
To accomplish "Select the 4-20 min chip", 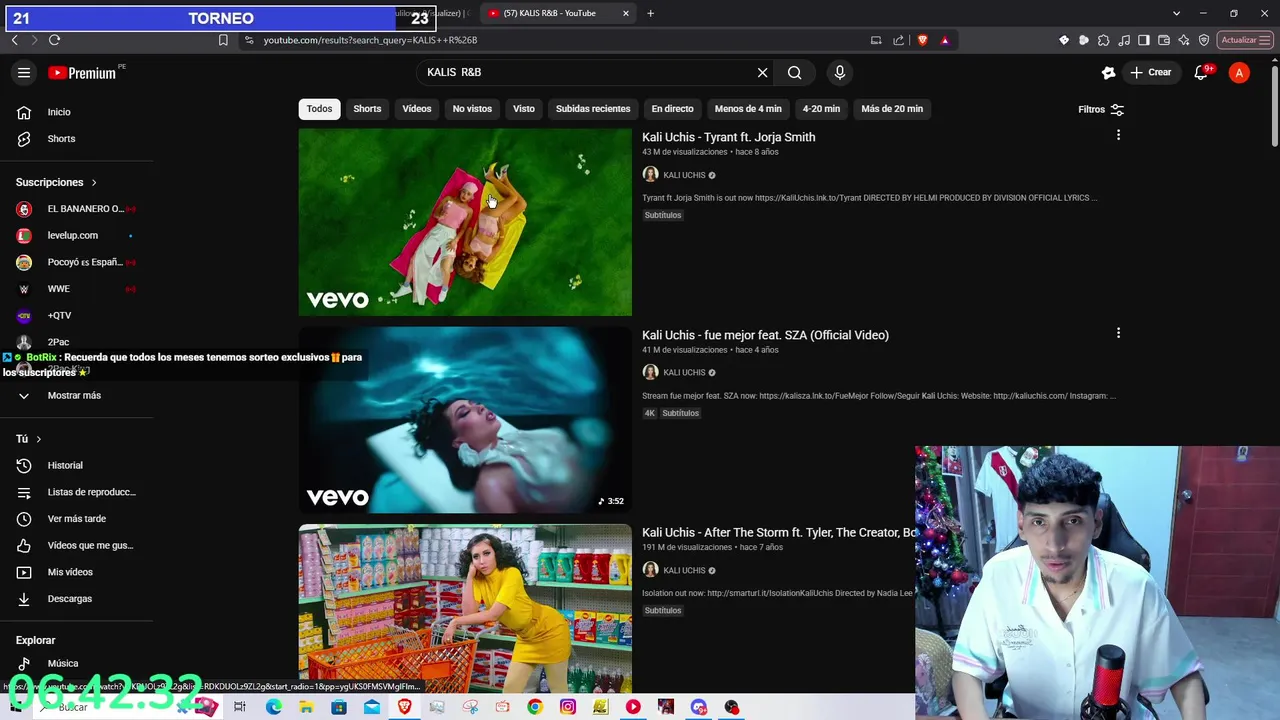I will click(x=821, y=108).
